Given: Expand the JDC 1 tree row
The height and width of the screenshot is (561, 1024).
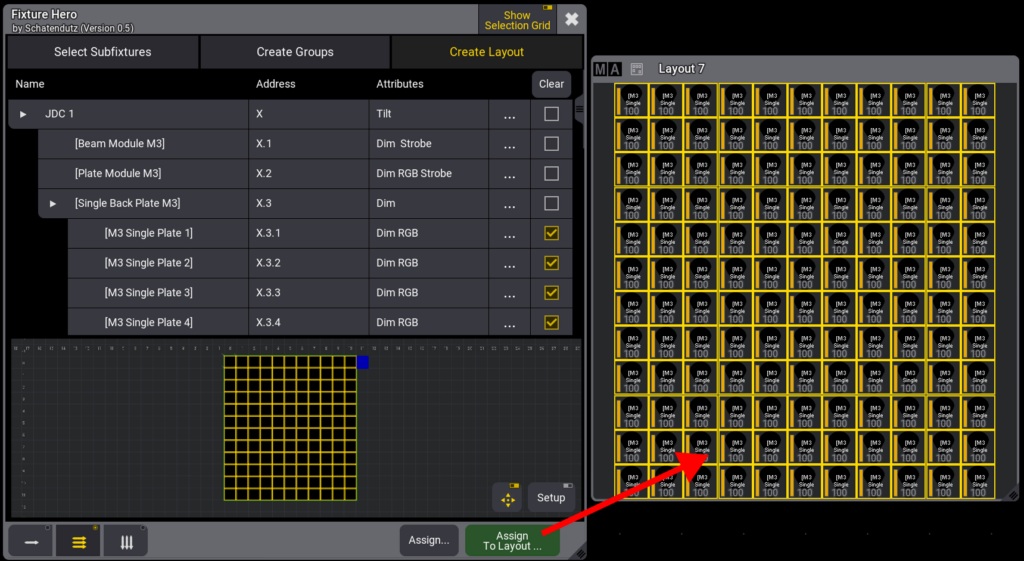Looking at the screenshot, I should click(x=24, y=114).
